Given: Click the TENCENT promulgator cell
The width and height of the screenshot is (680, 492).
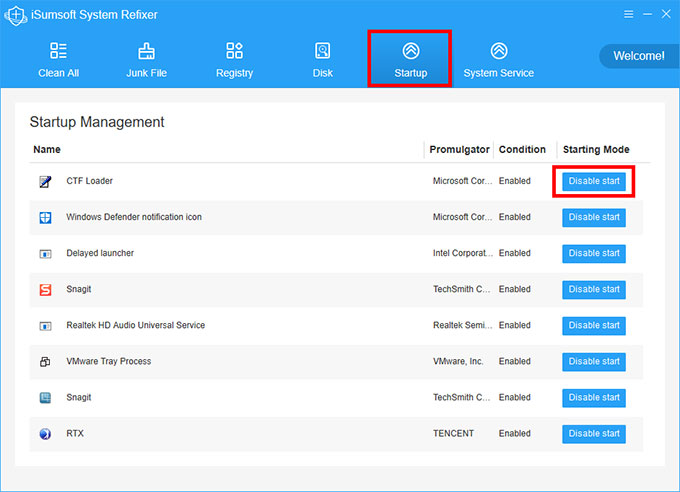Looking at the screenshot, I should click(x=453, y=433).
